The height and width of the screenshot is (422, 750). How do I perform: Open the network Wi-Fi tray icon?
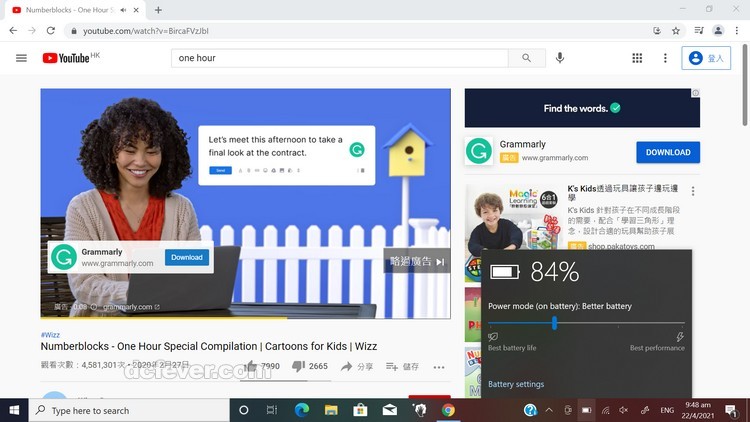coord(606,410)
